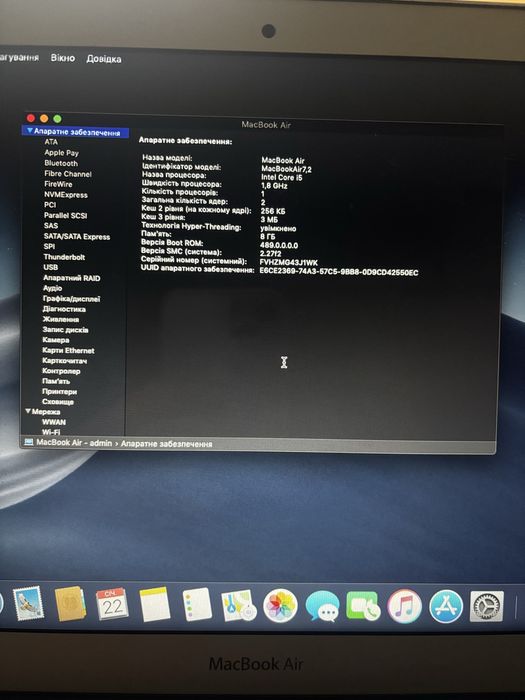Close the System Information window
525x700 pixels.
tap(31, 118)
